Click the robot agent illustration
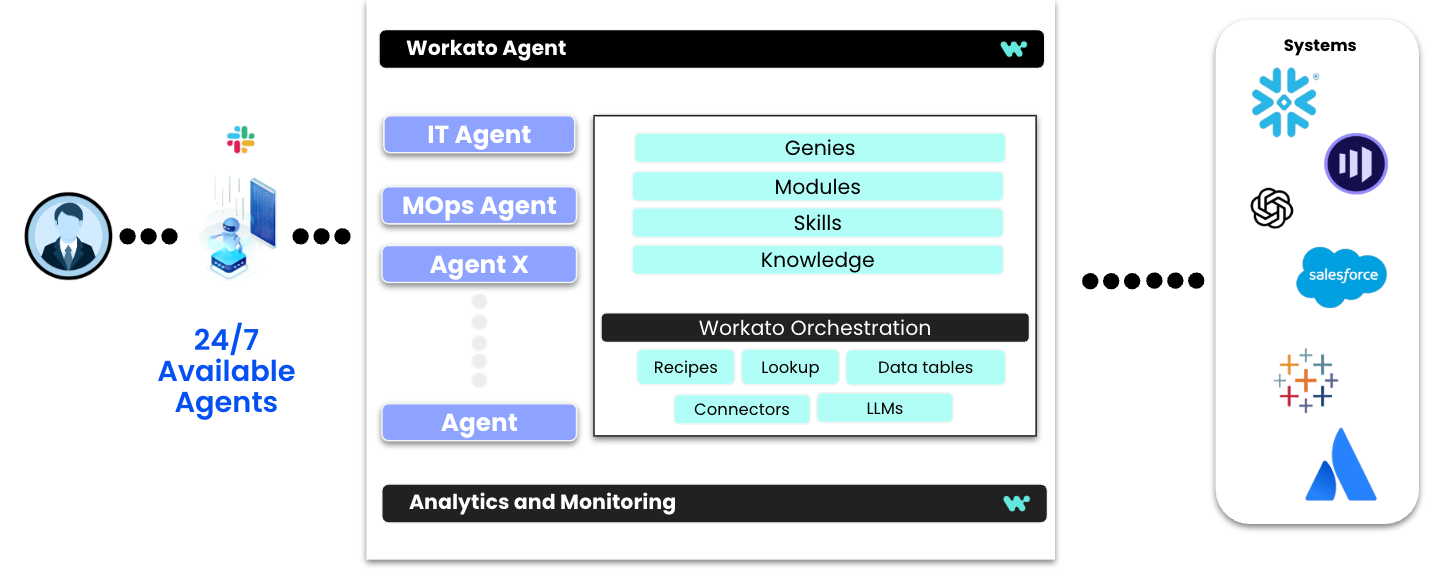The width and height of the screenshot is (1446, 574). pyautogui.click(x=236, y=228)
